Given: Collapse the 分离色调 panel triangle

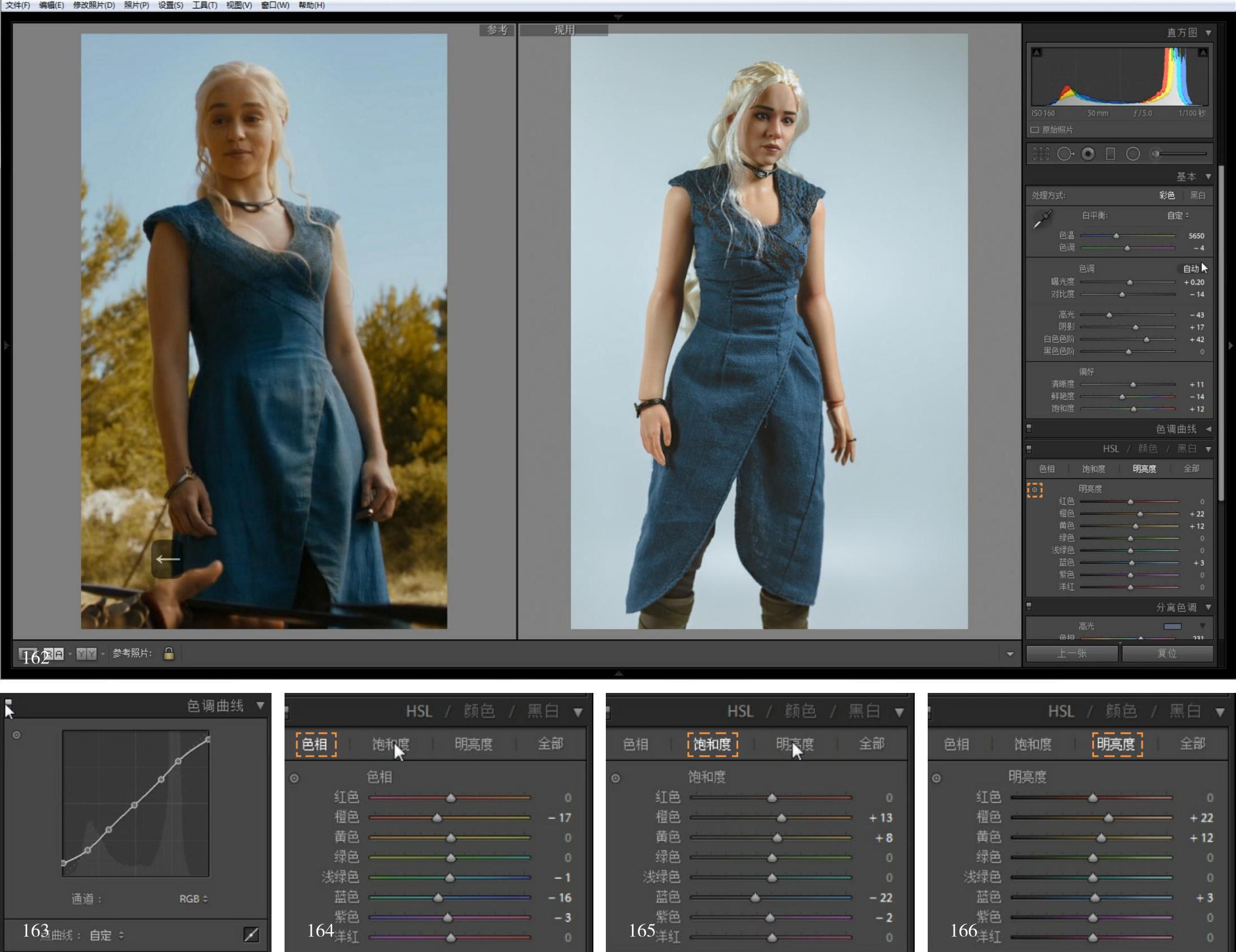Looking at the screenshot, I should 1208,608.
